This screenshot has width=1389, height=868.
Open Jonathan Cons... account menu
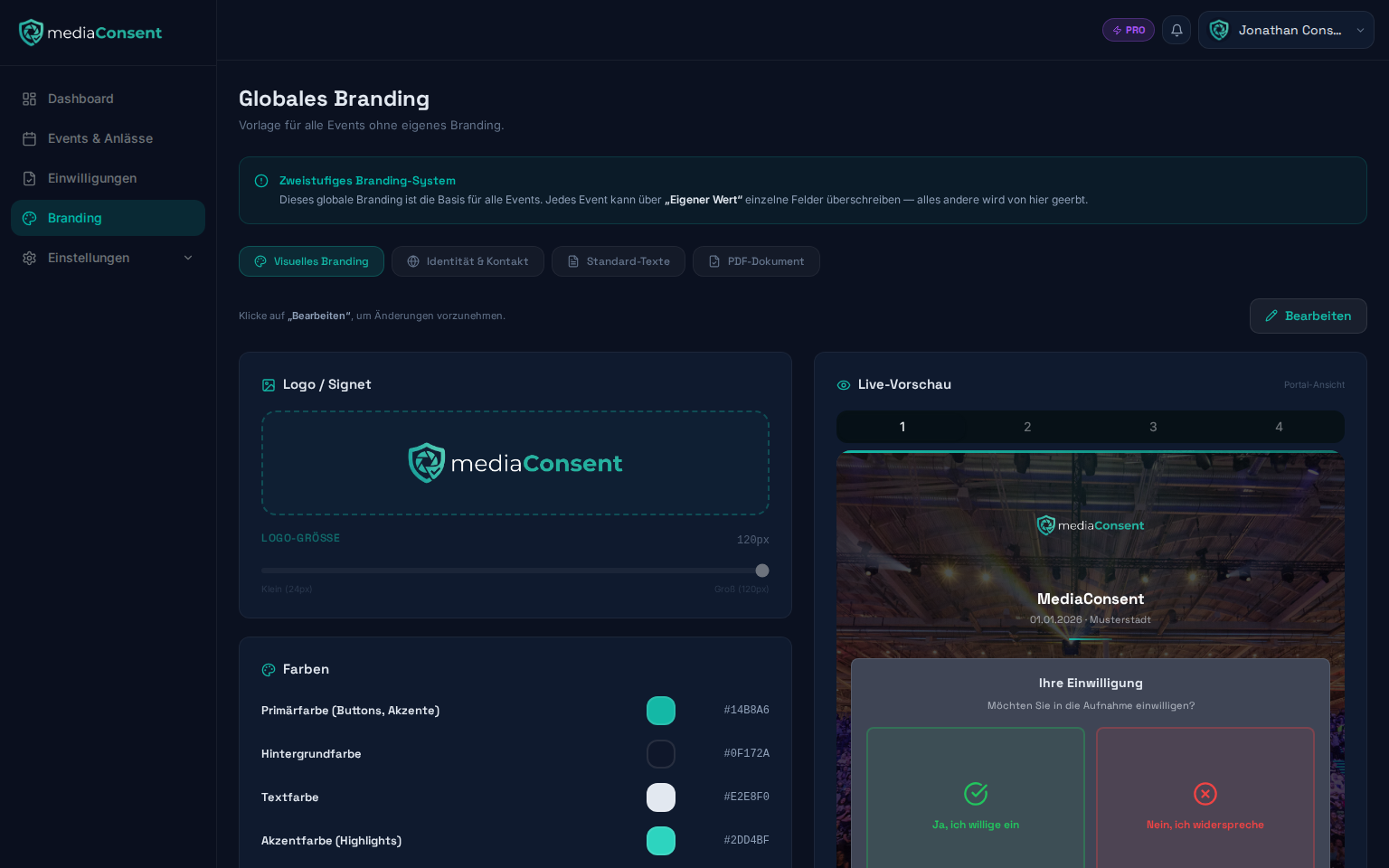pos(1286,30)
